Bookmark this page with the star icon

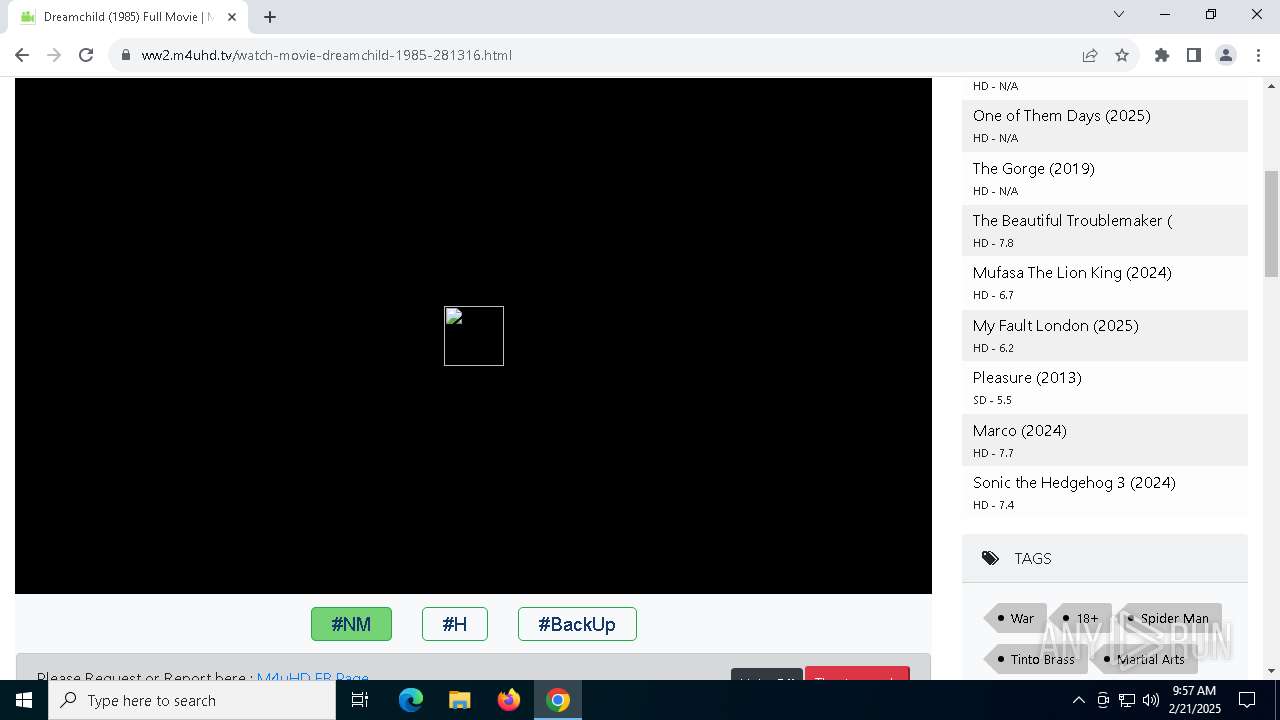coord(1122,55)
